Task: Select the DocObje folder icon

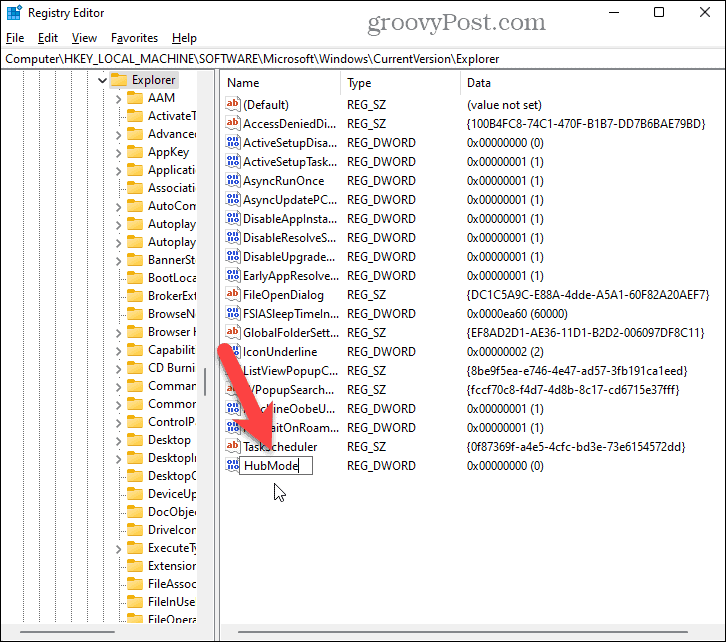Action: 135,512
